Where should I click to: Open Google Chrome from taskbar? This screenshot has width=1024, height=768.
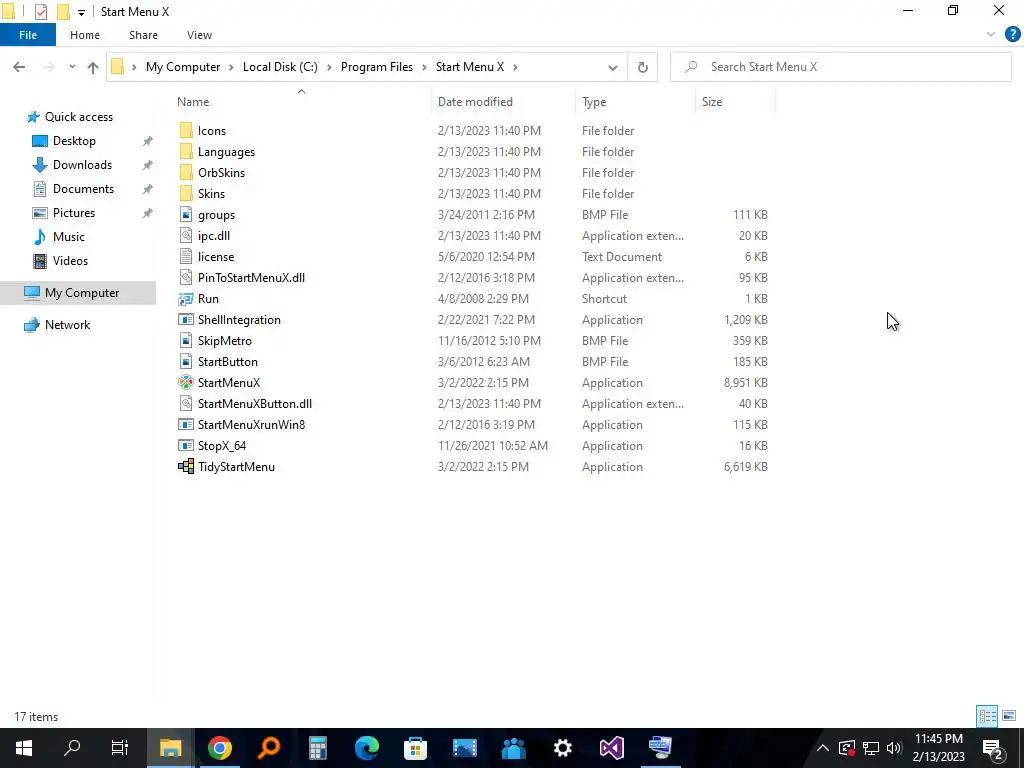pos(220,748)
